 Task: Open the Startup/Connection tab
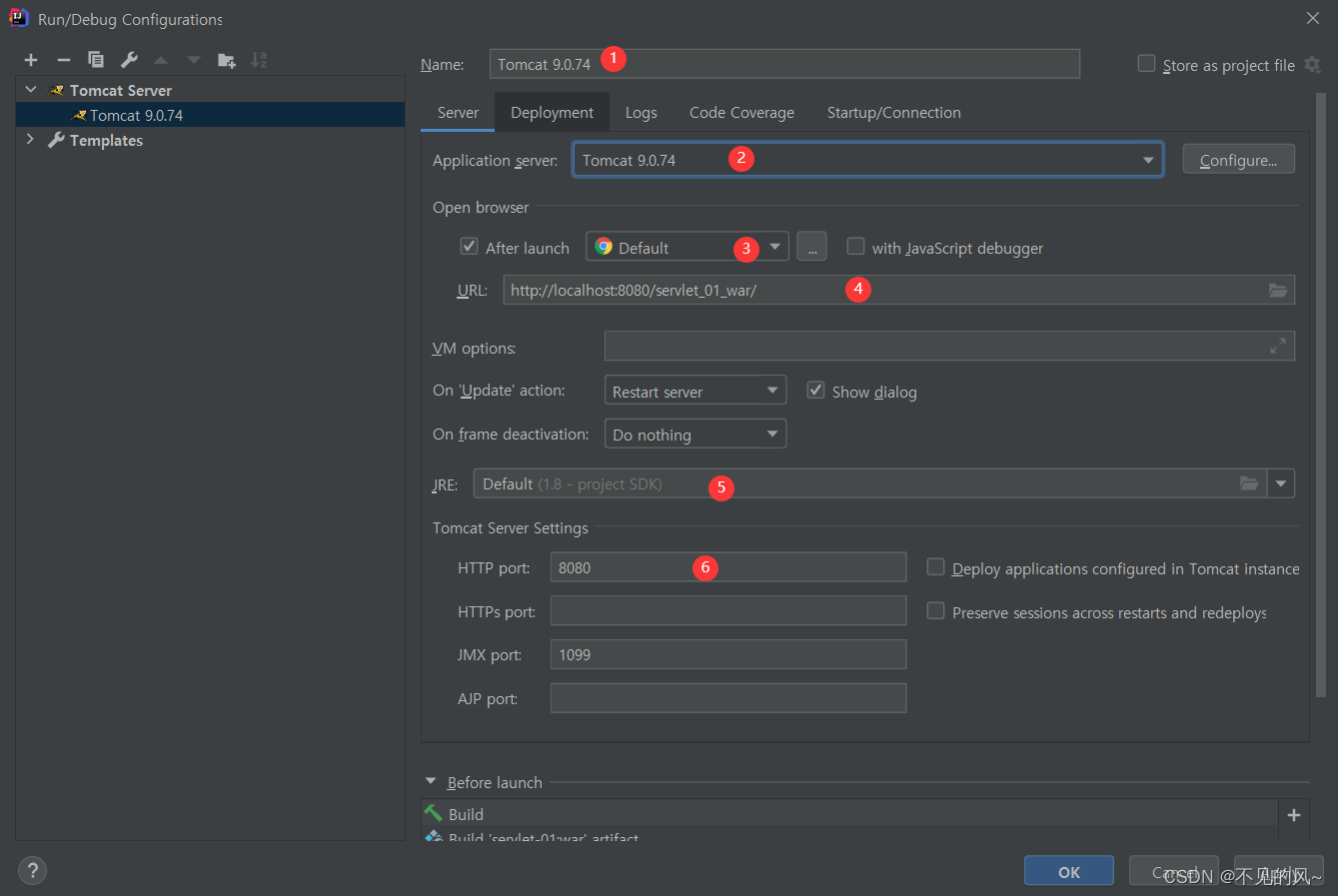pyautogui.click(x=894, y=113)
